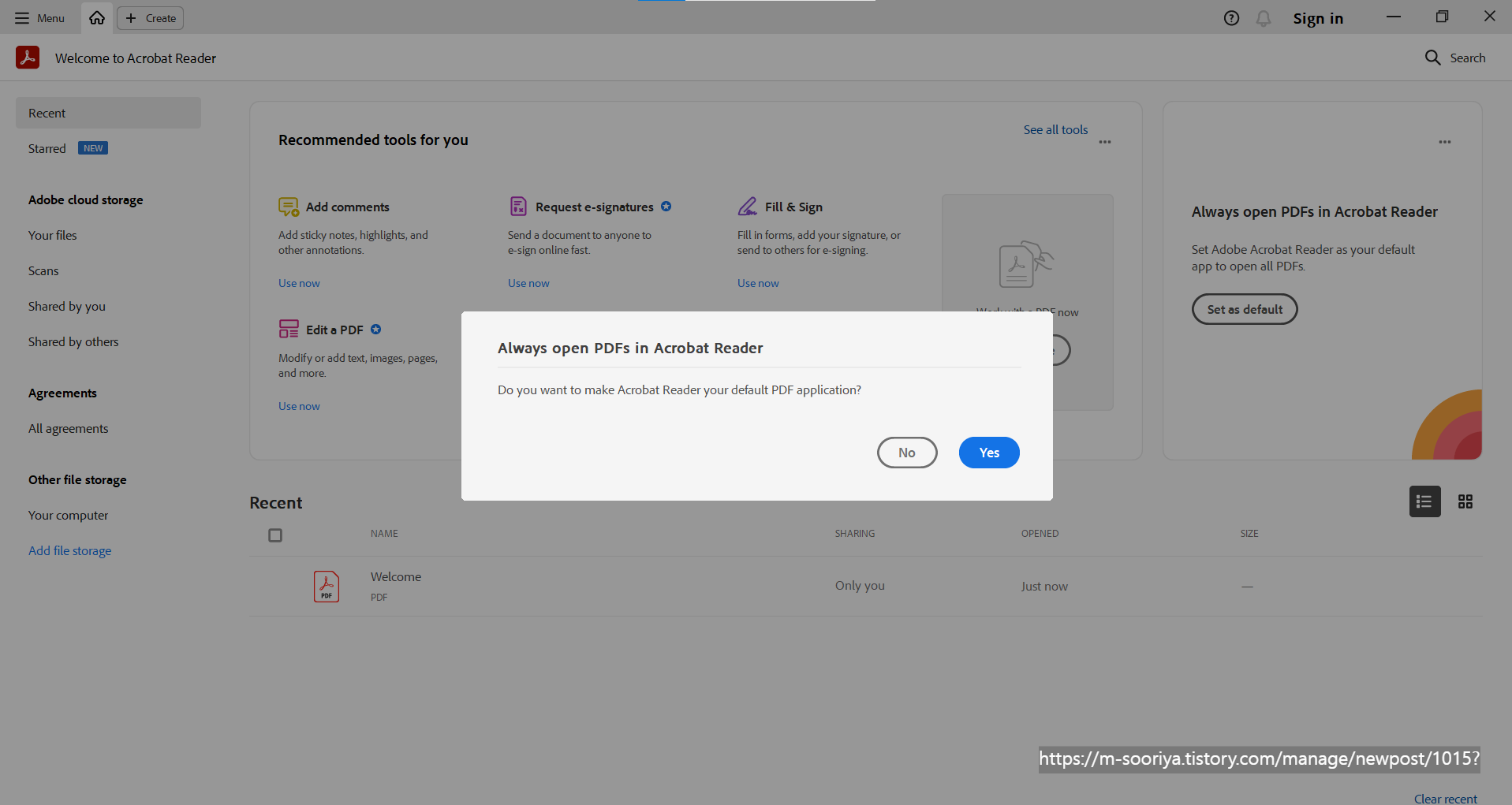Select Starred in the sidebar
1512x805 pixels.
pos(47,148)
